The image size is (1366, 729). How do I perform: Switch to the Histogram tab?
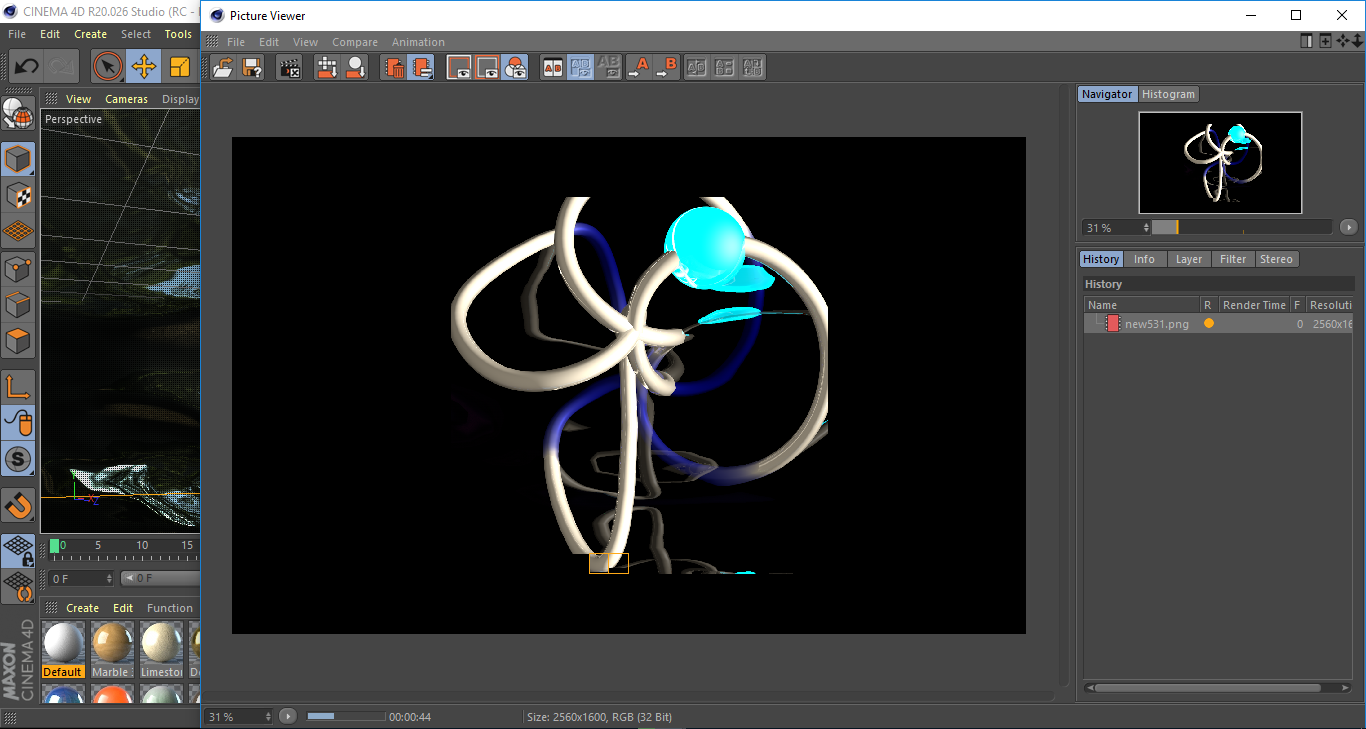pyautogui.click(x=1168, y=94)
